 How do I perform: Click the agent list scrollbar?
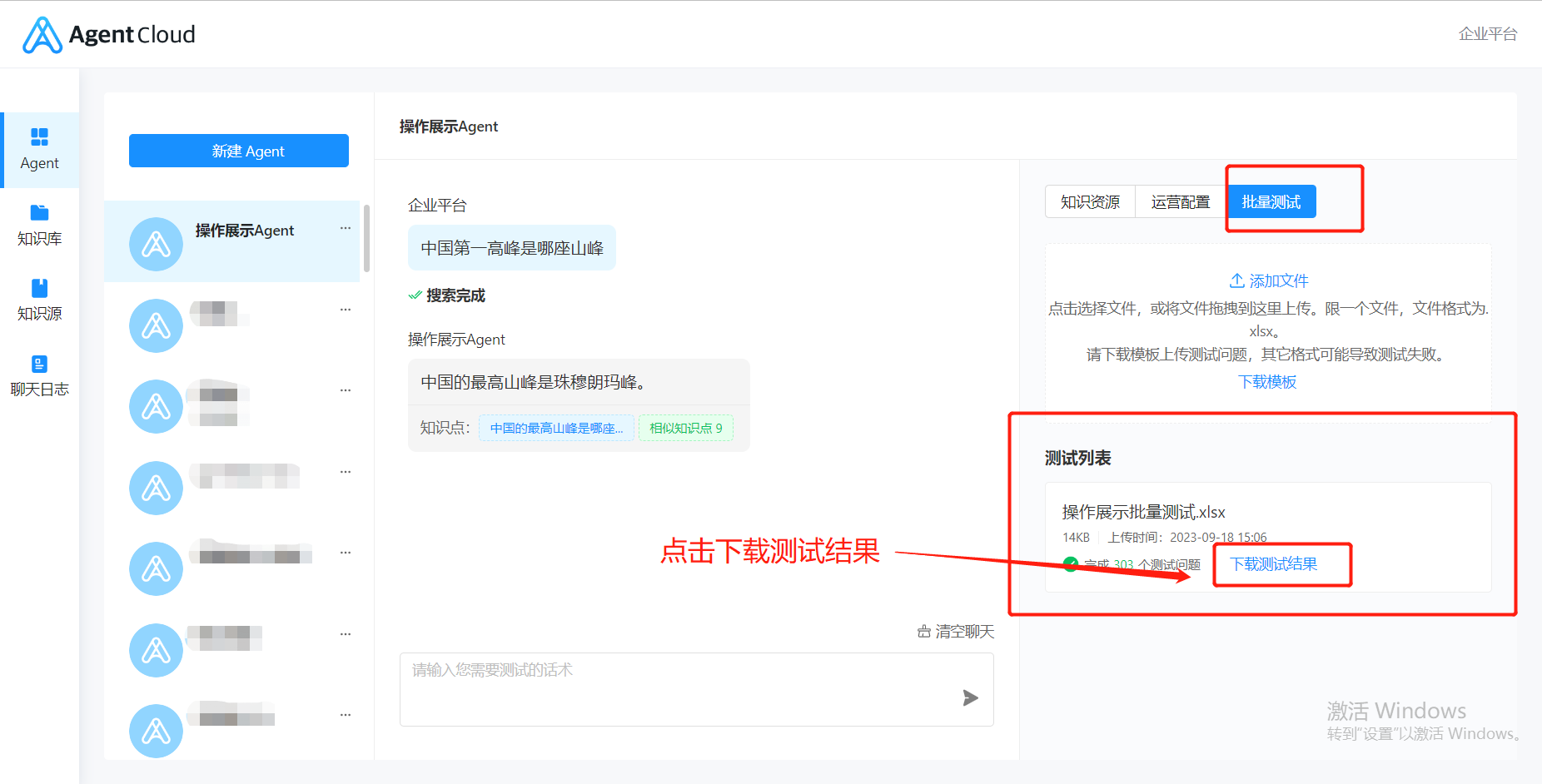(x=366, y=237)
